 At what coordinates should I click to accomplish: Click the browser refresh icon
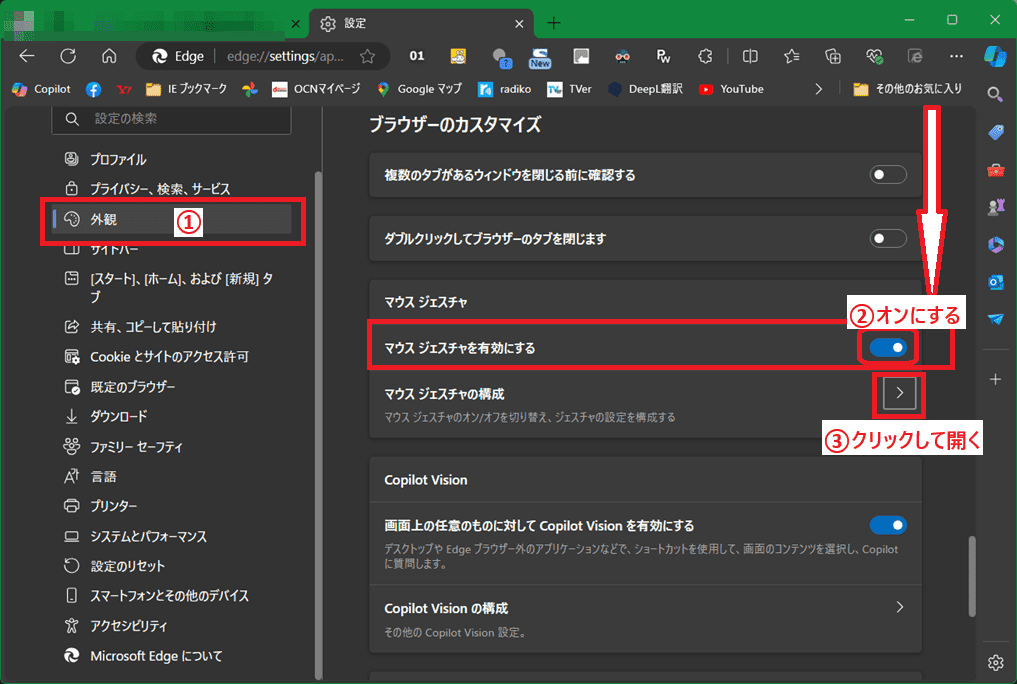point(68,56)
